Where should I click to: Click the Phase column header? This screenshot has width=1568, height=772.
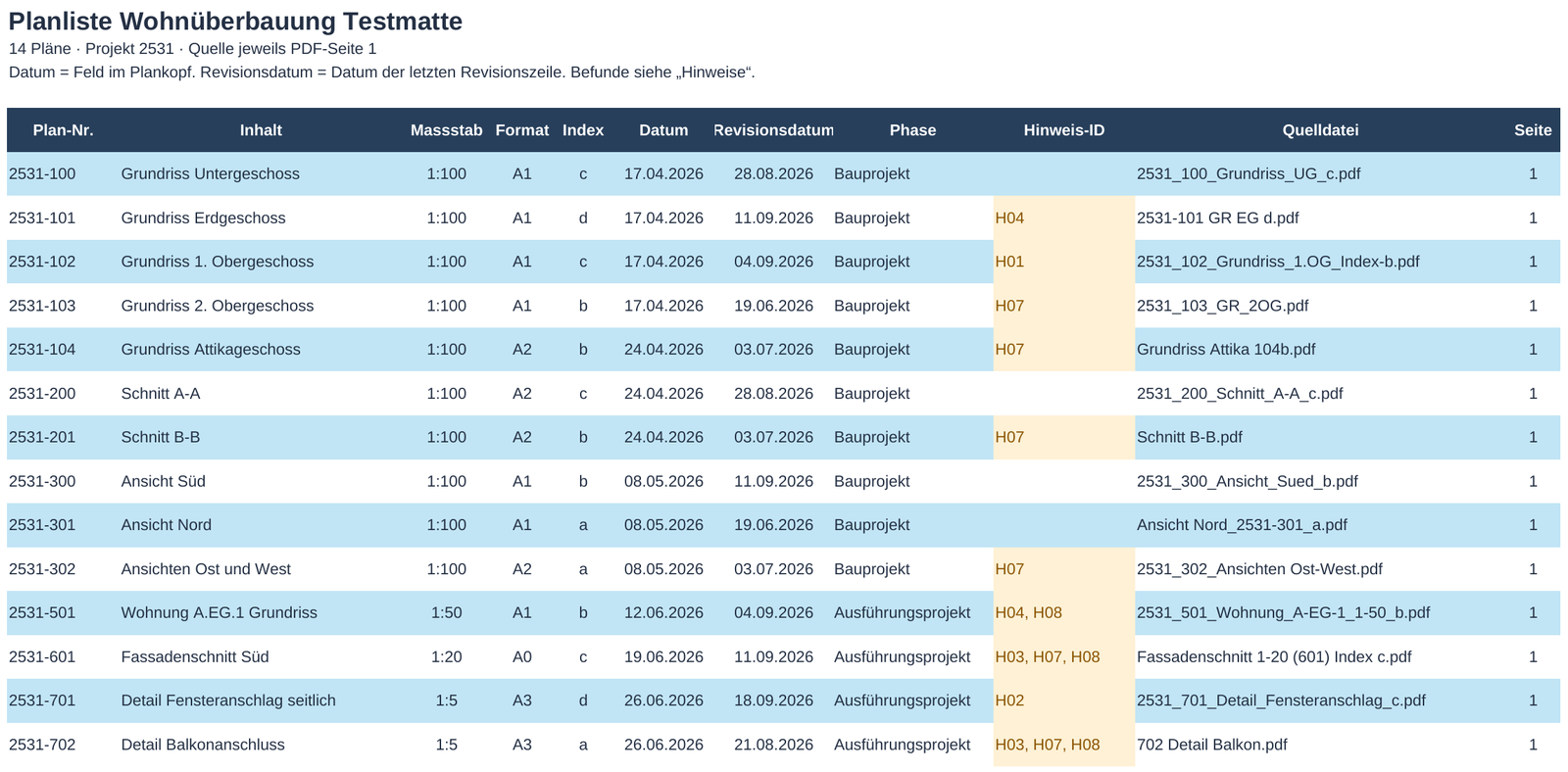coord(912,130)
